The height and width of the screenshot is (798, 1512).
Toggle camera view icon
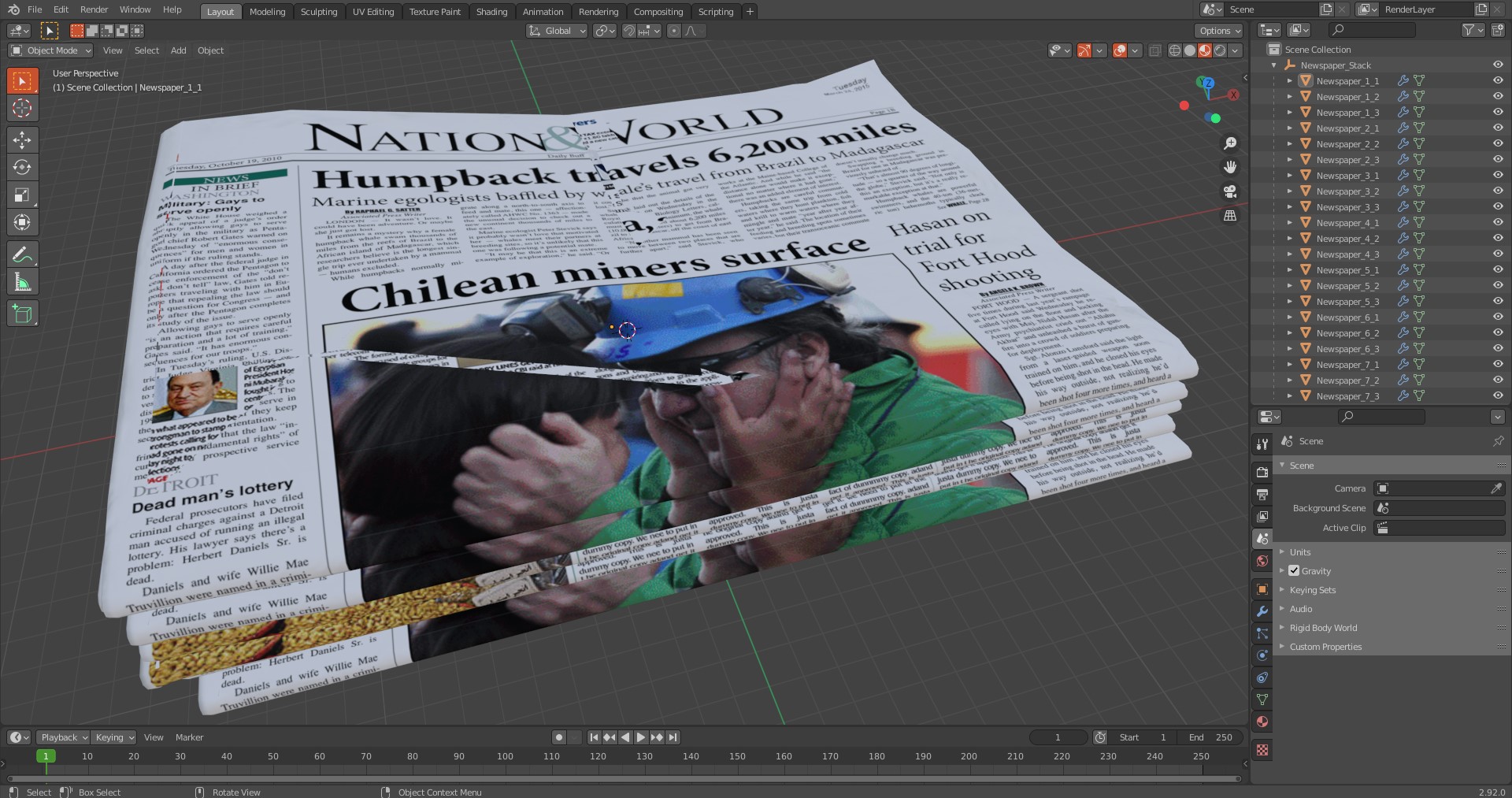1230,191
